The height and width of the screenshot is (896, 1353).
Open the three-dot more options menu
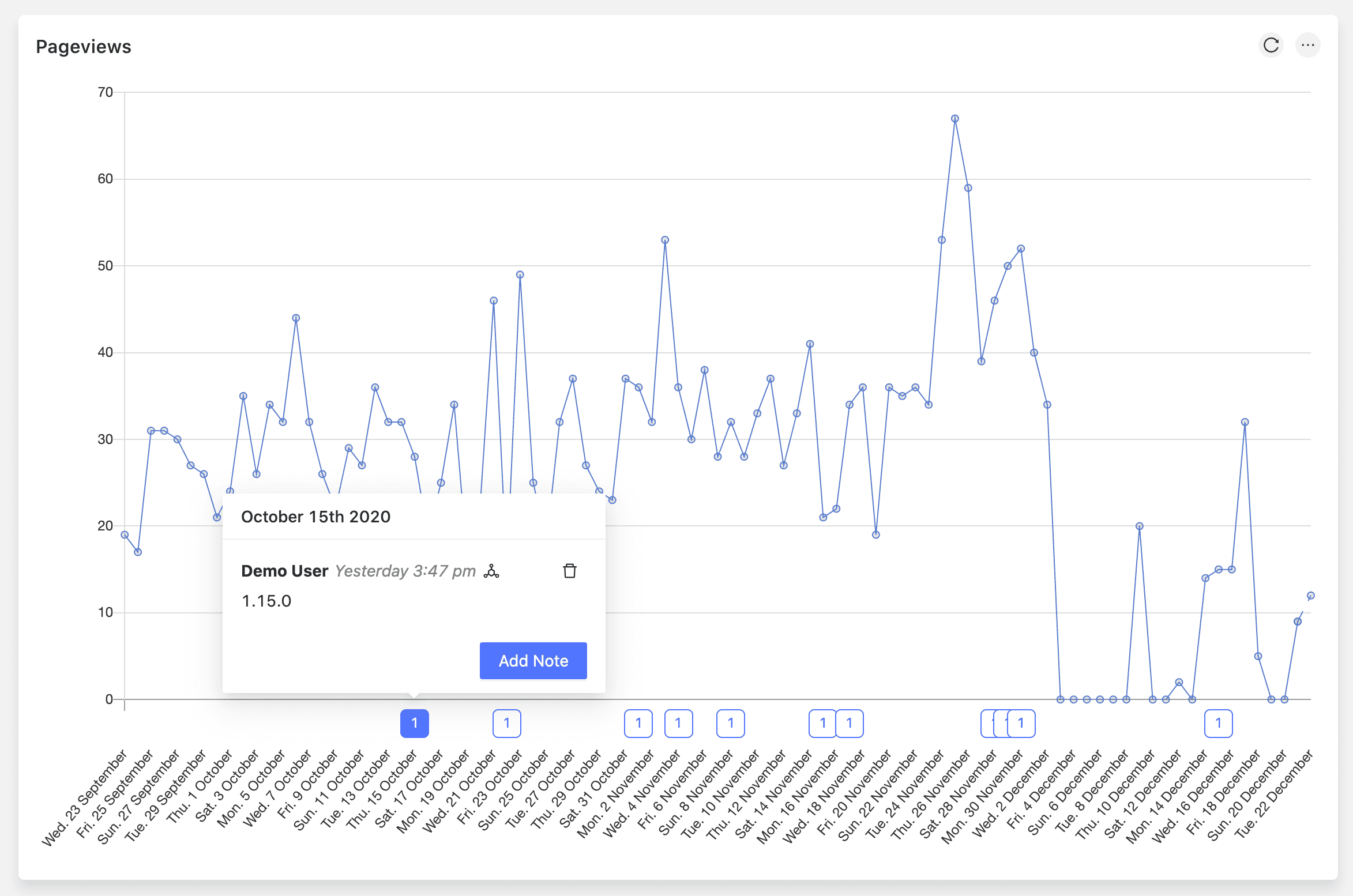coord(1307,45)
